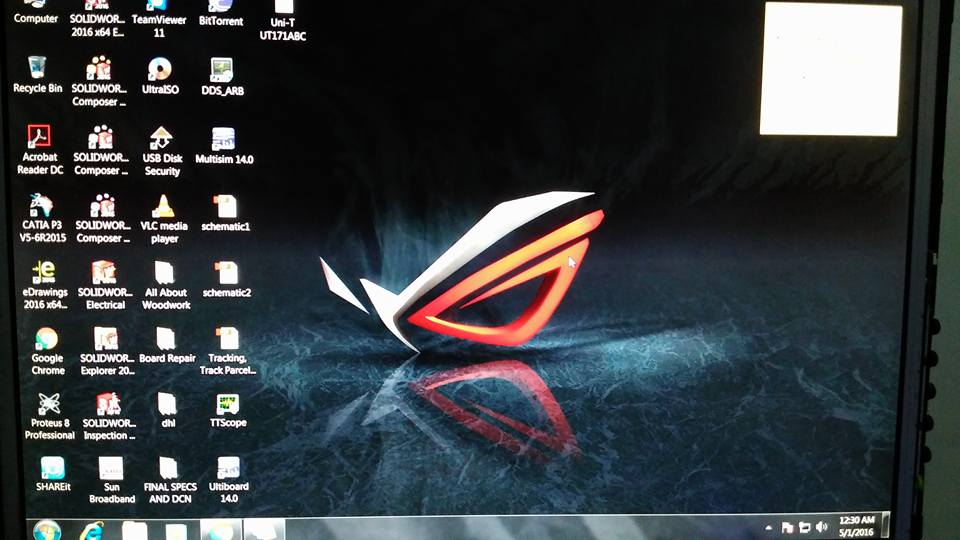Launch TTScope from the desktop
The height and width of the screenshot is (540, 960).
[228, 410]
